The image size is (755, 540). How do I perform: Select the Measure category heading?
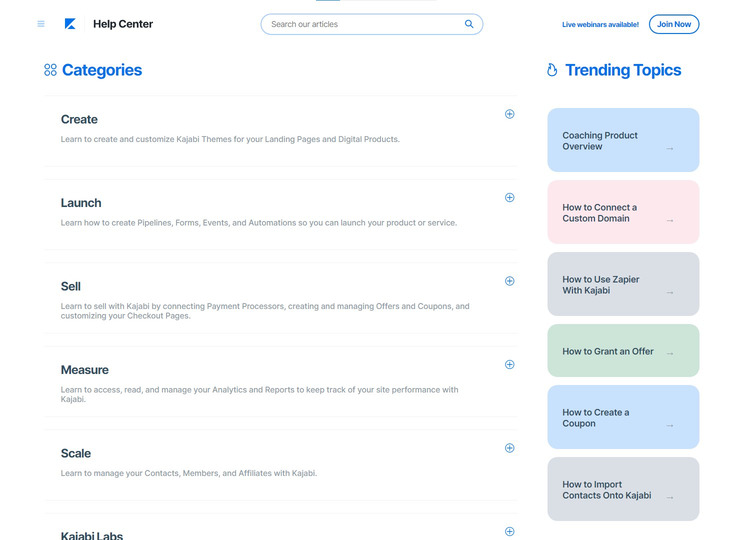coord(85,370)
